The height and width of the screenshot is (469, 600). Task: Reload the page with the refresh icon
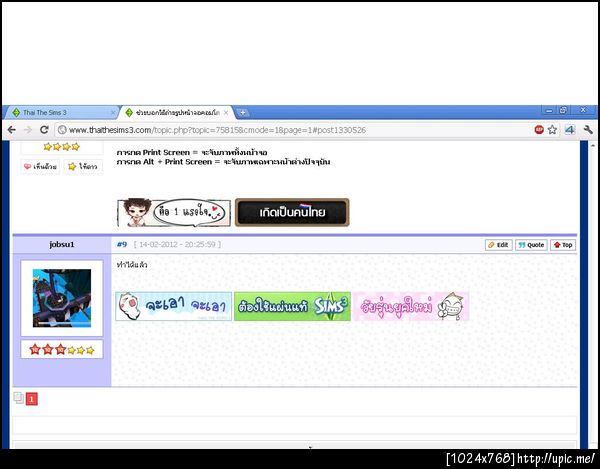click(x=44, y=130)
